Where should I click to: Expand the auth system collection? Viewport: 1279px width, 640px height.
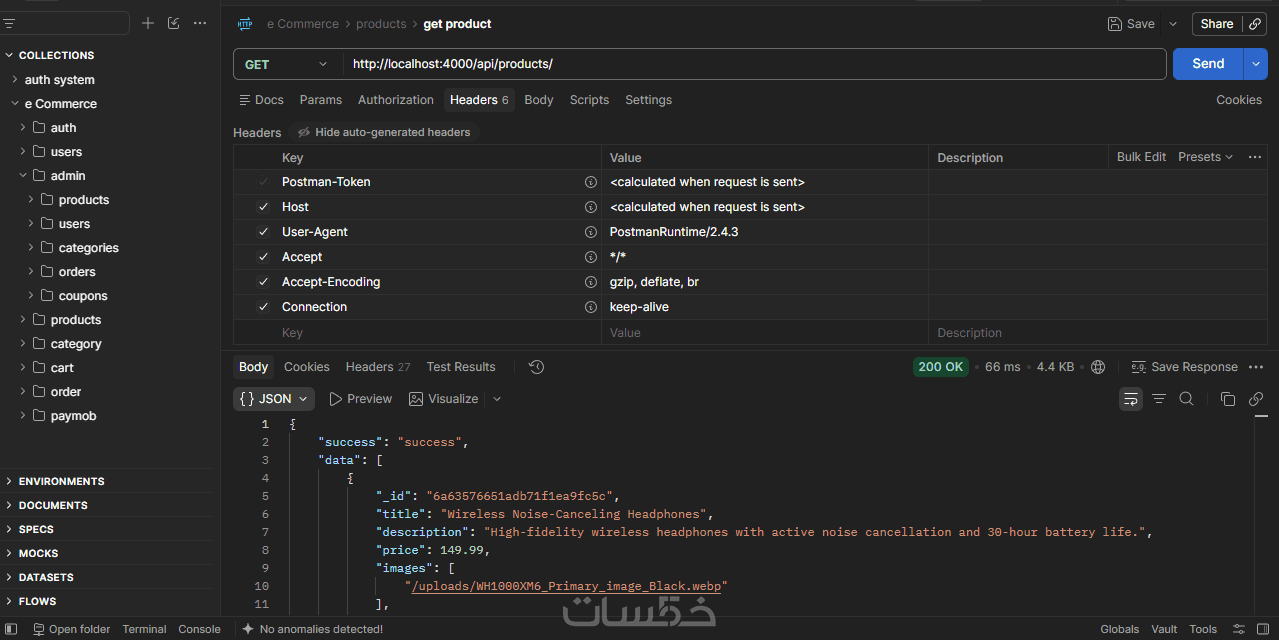60,80
